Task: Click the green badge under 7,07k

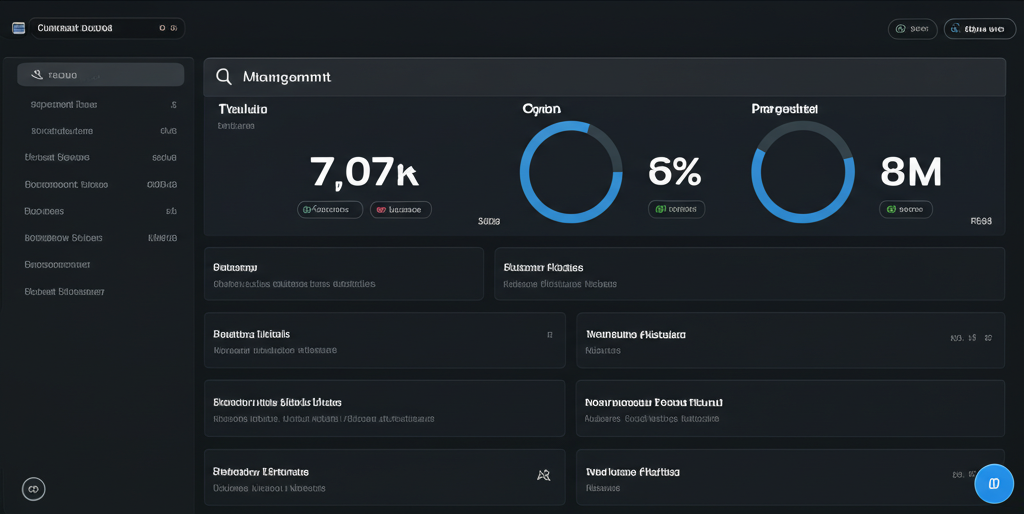Action: (x=330, y=210)
